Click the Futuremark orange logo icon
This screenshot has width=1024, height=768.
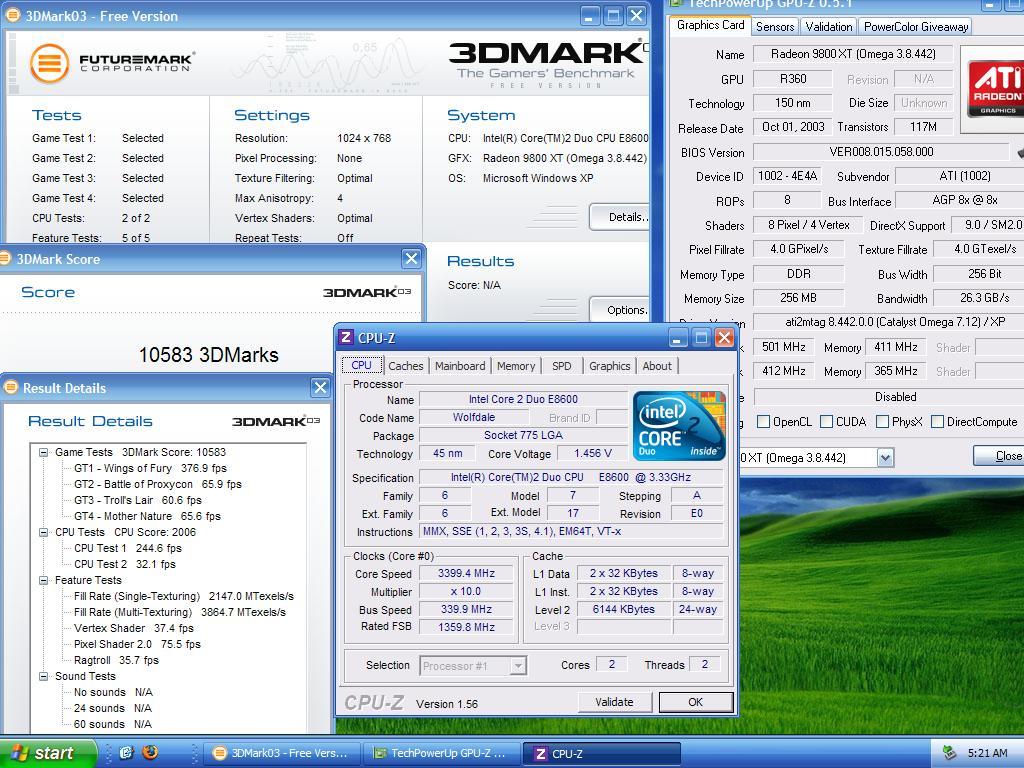[x=49, y=63]
